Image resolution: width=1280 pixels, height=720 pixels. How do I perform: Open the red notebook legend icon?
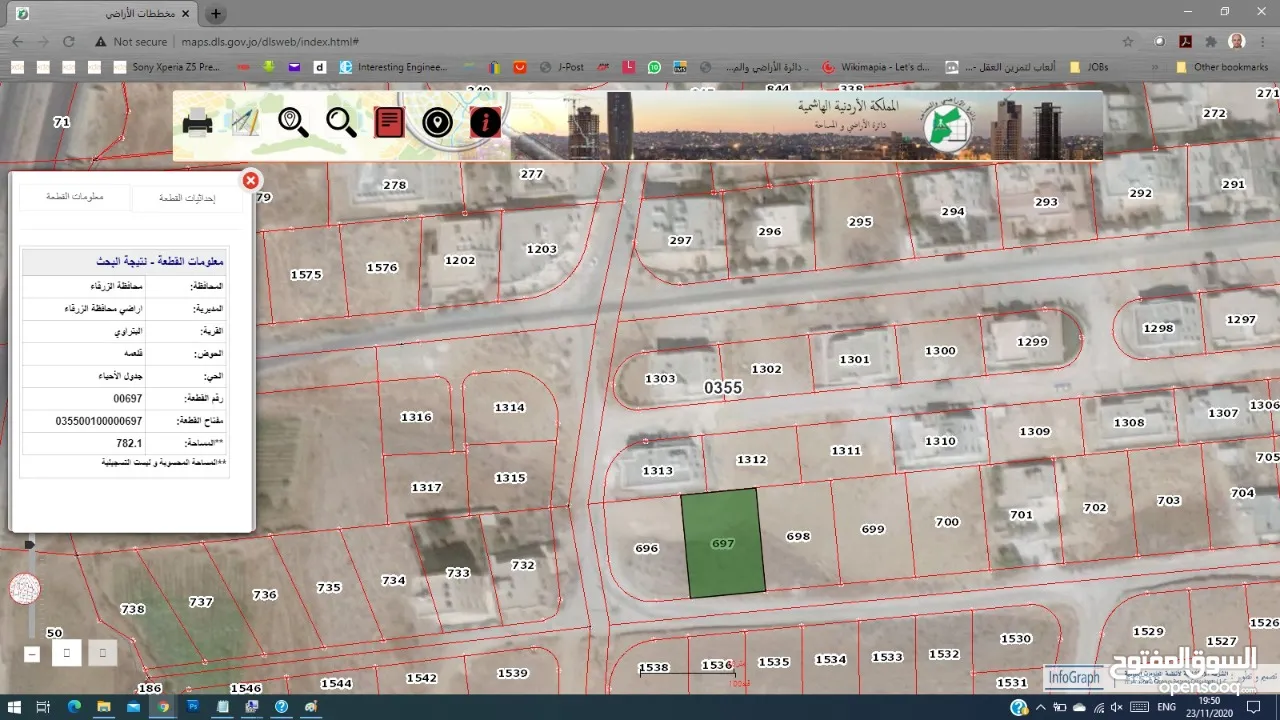coord(389,122)
